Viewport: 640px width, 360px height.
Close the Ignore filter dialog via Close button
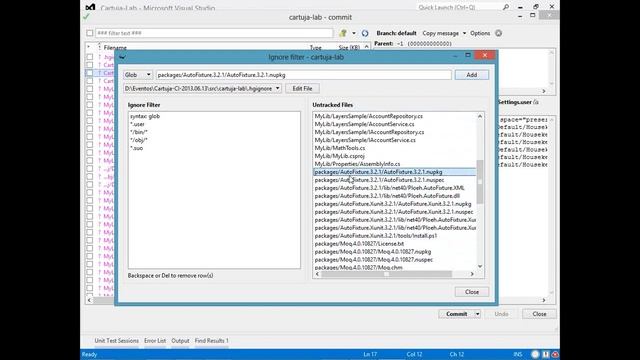(472, 292)
